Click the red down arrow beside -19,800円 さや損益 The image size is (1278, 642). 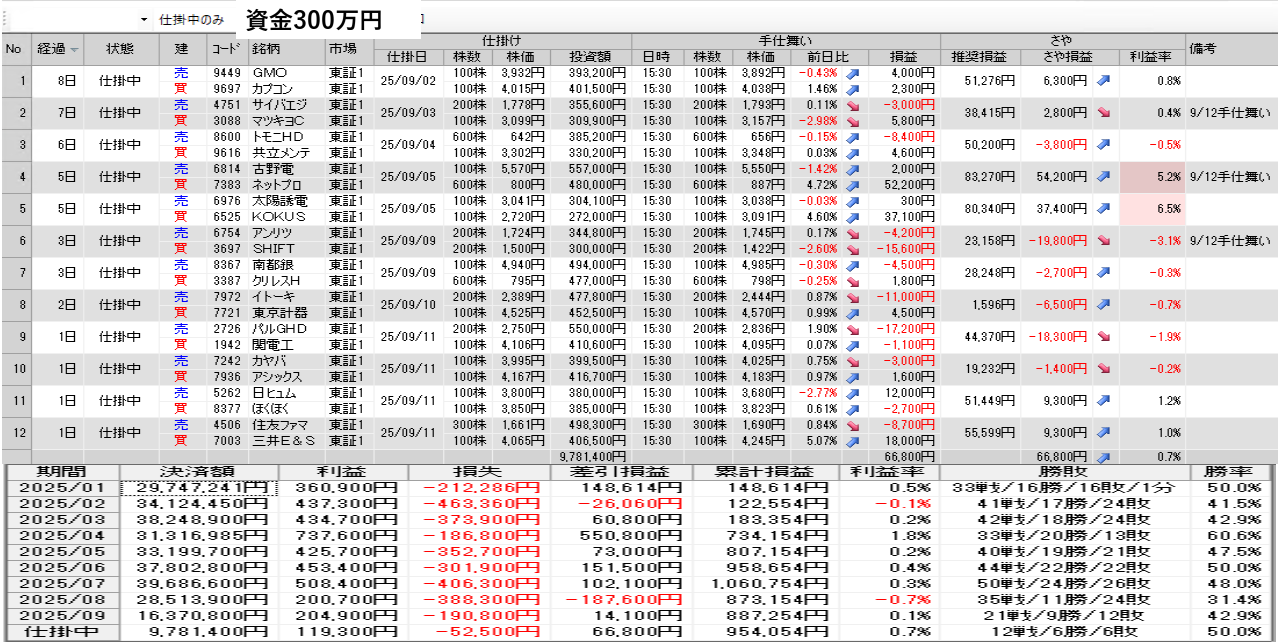tap(1103, 241)
